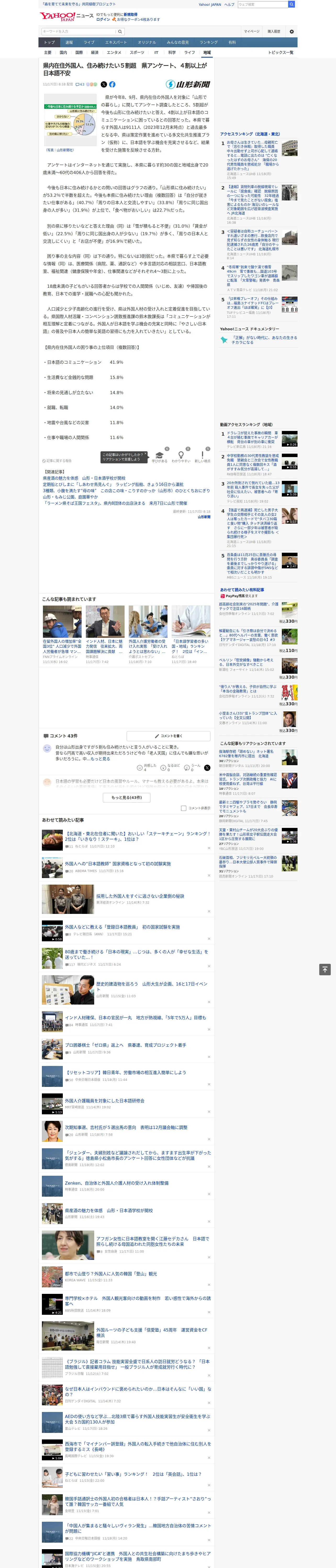Open the settings gear icon
The width and height of the screenshot is (336, 1568).
292,32
